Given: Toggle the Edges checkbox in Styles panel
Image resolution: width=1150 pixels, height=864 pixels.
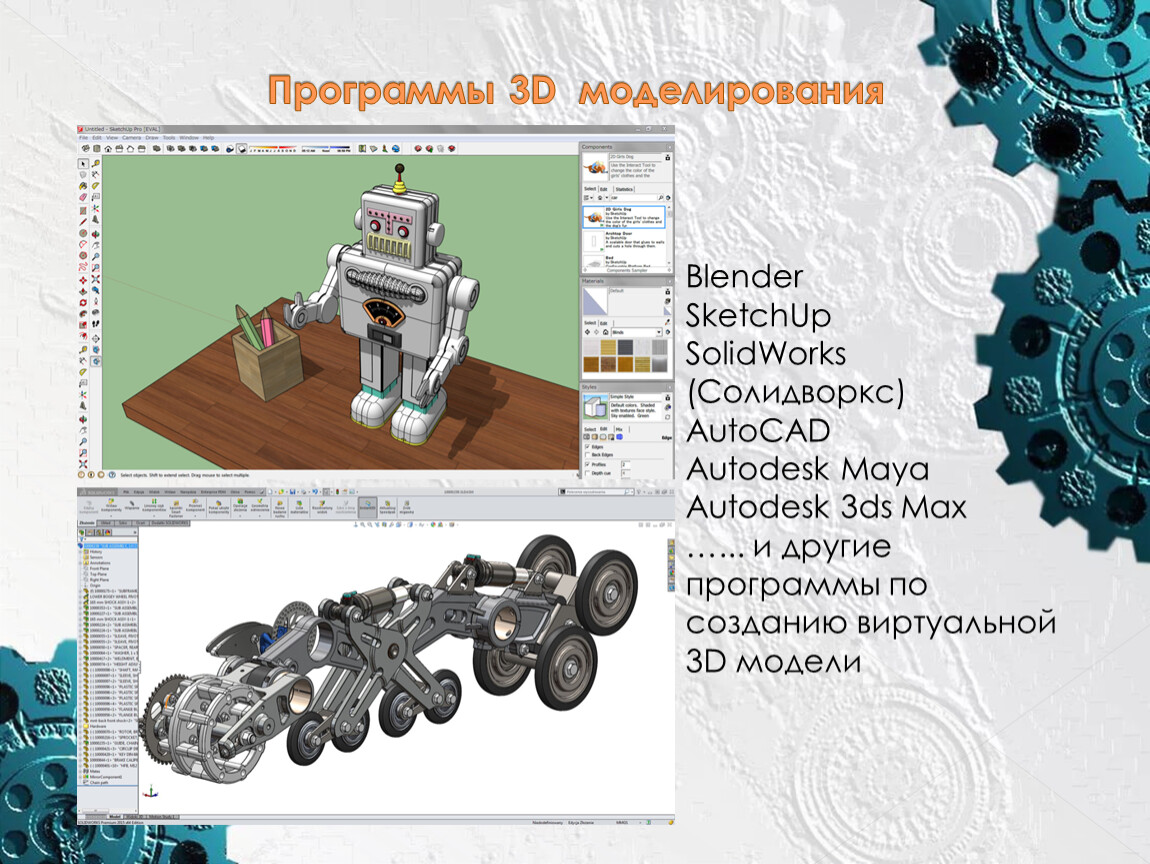Looking at the screenshot, I should 587,447.
